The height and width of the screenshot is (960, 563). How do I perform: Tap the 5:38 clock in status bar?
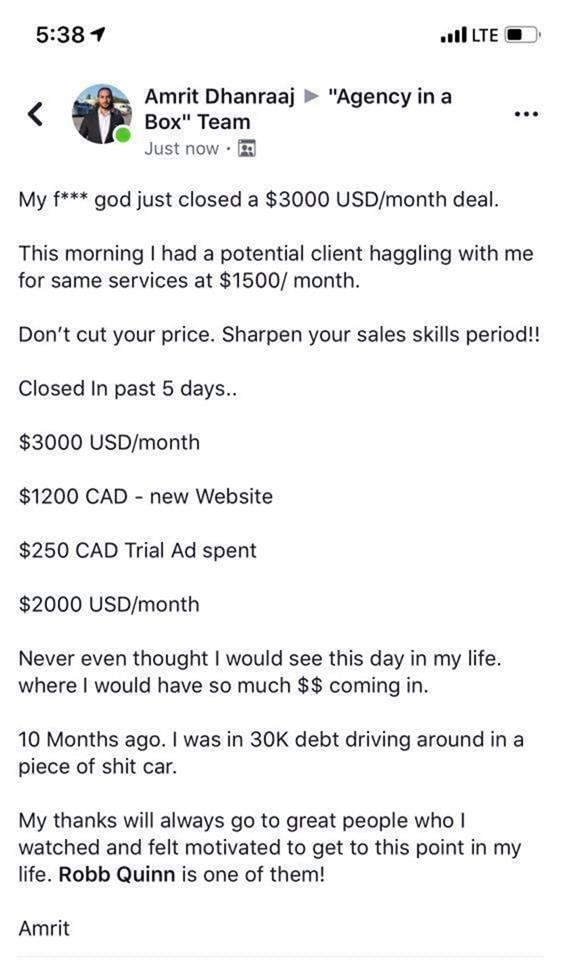59,35
